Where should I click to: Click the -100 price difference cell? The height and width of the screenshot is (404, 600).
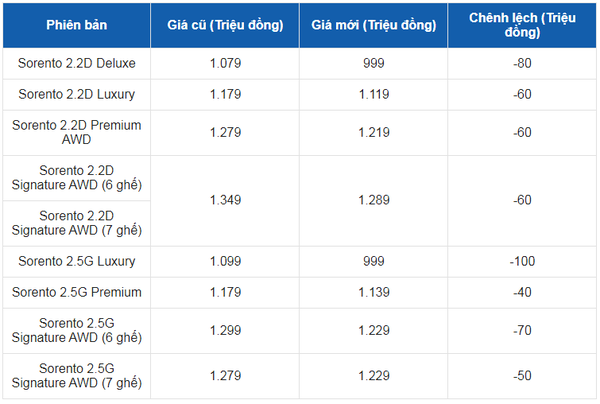(x=521, y=261)
